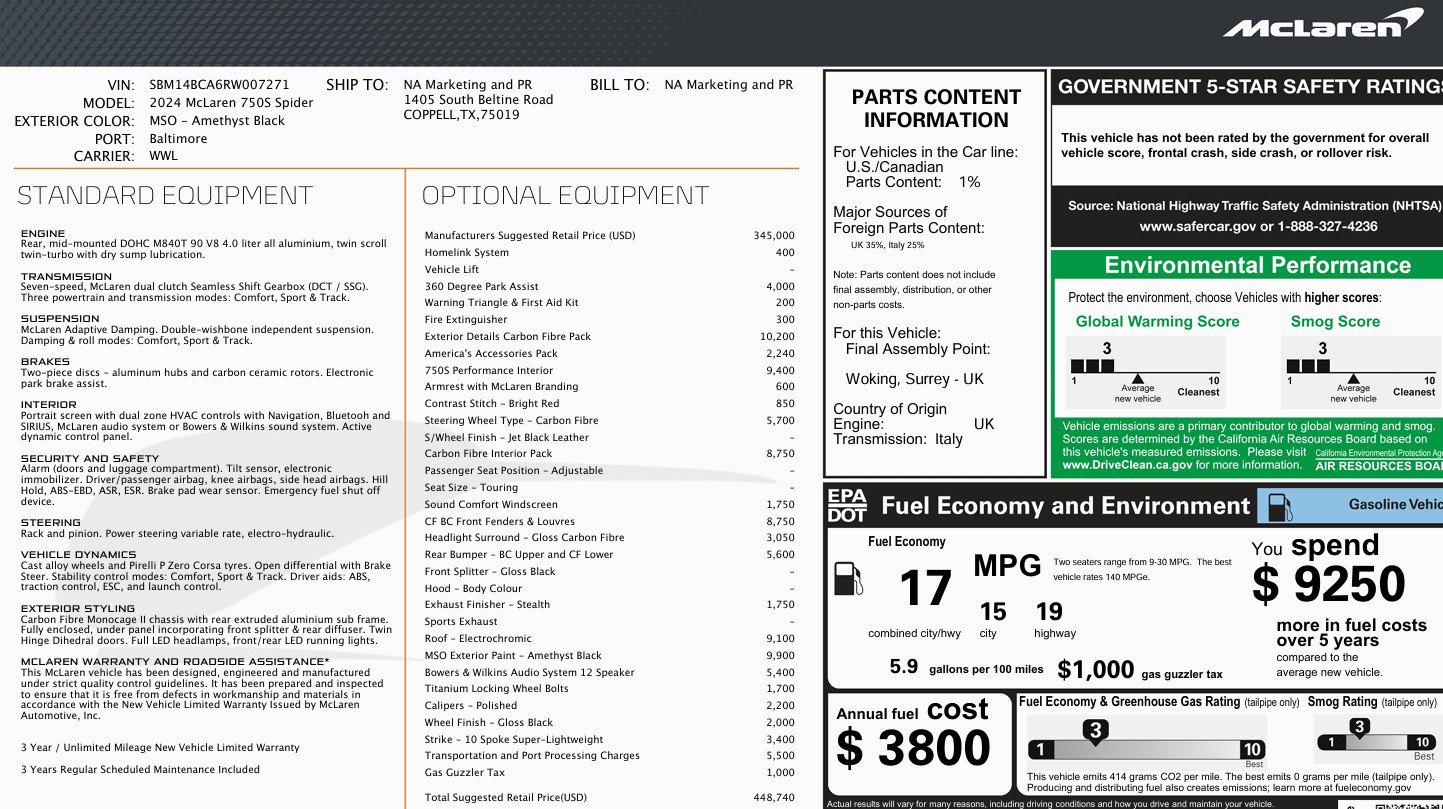Select the Global Warming Score scale

point(1147,372)
